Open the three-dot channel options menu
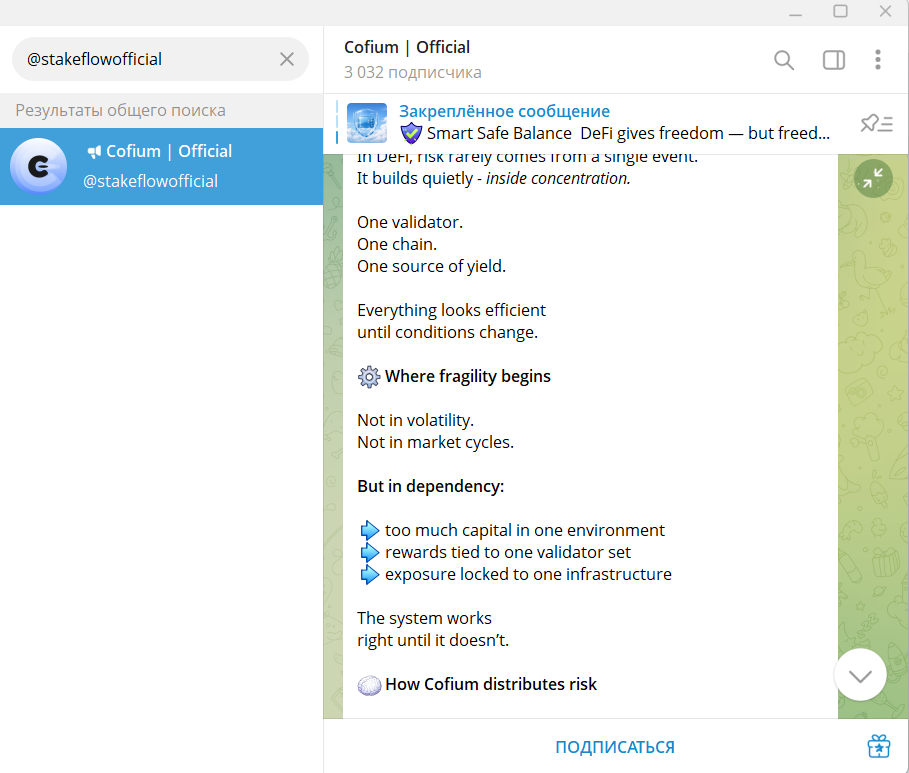 (877, 60)
